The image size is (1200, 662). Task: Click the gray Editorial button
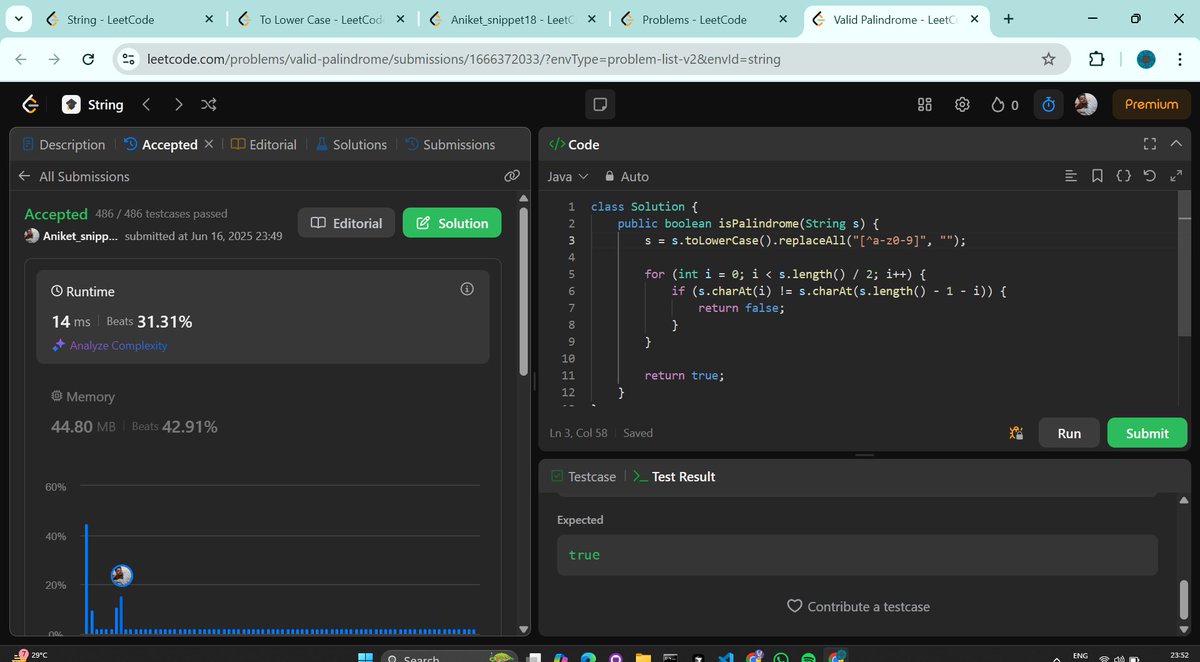[346, 223]
